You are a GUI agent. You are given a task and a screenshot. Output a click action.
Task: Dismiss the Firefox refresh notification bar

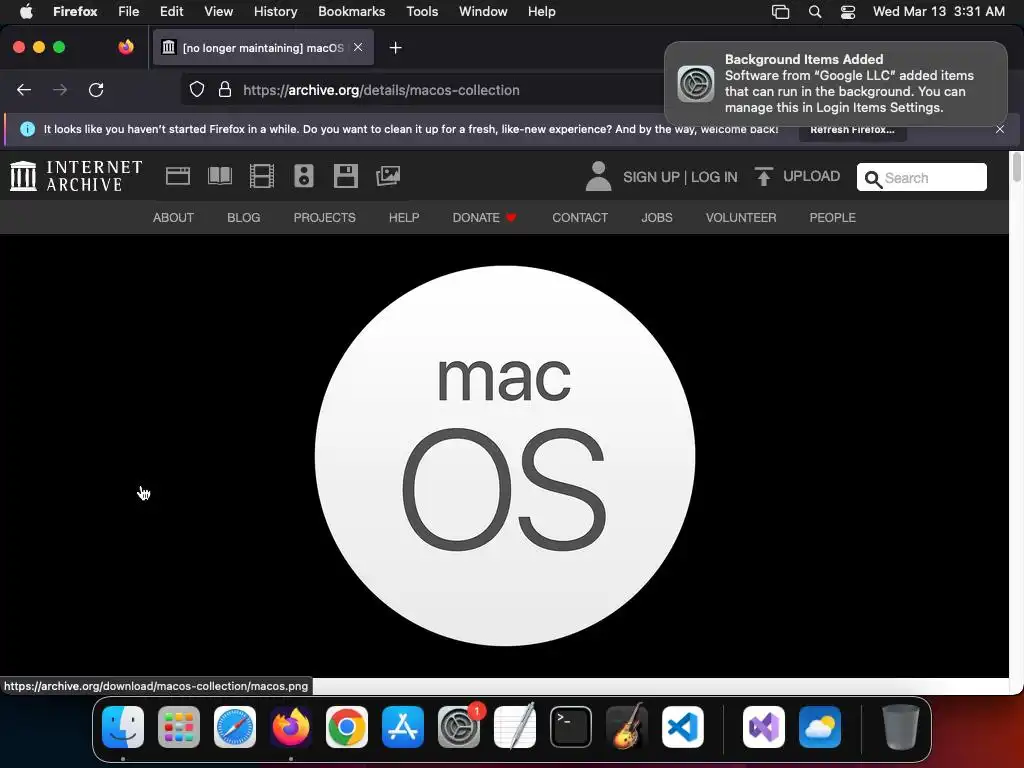[1000, 129]
